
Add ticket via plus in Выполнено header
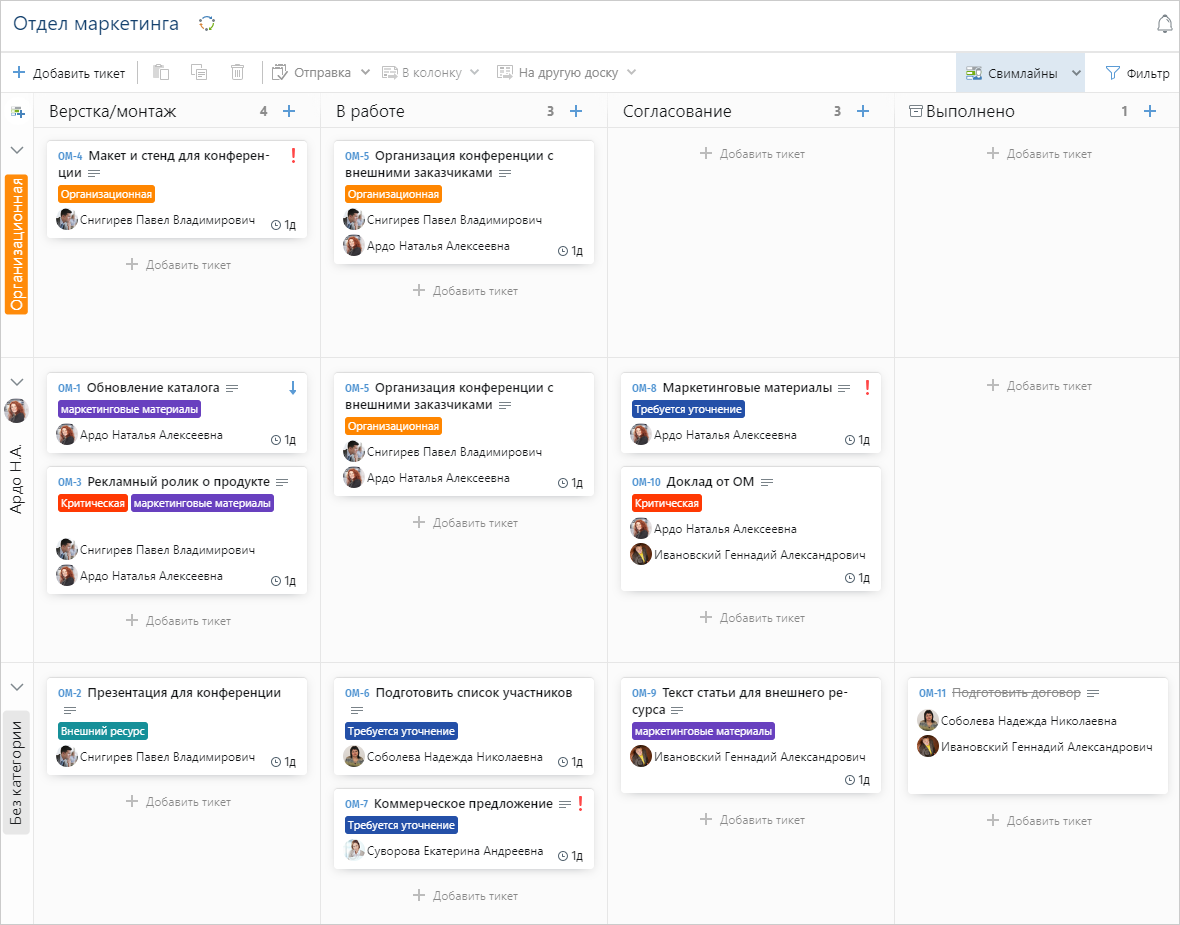(1150, 112)
